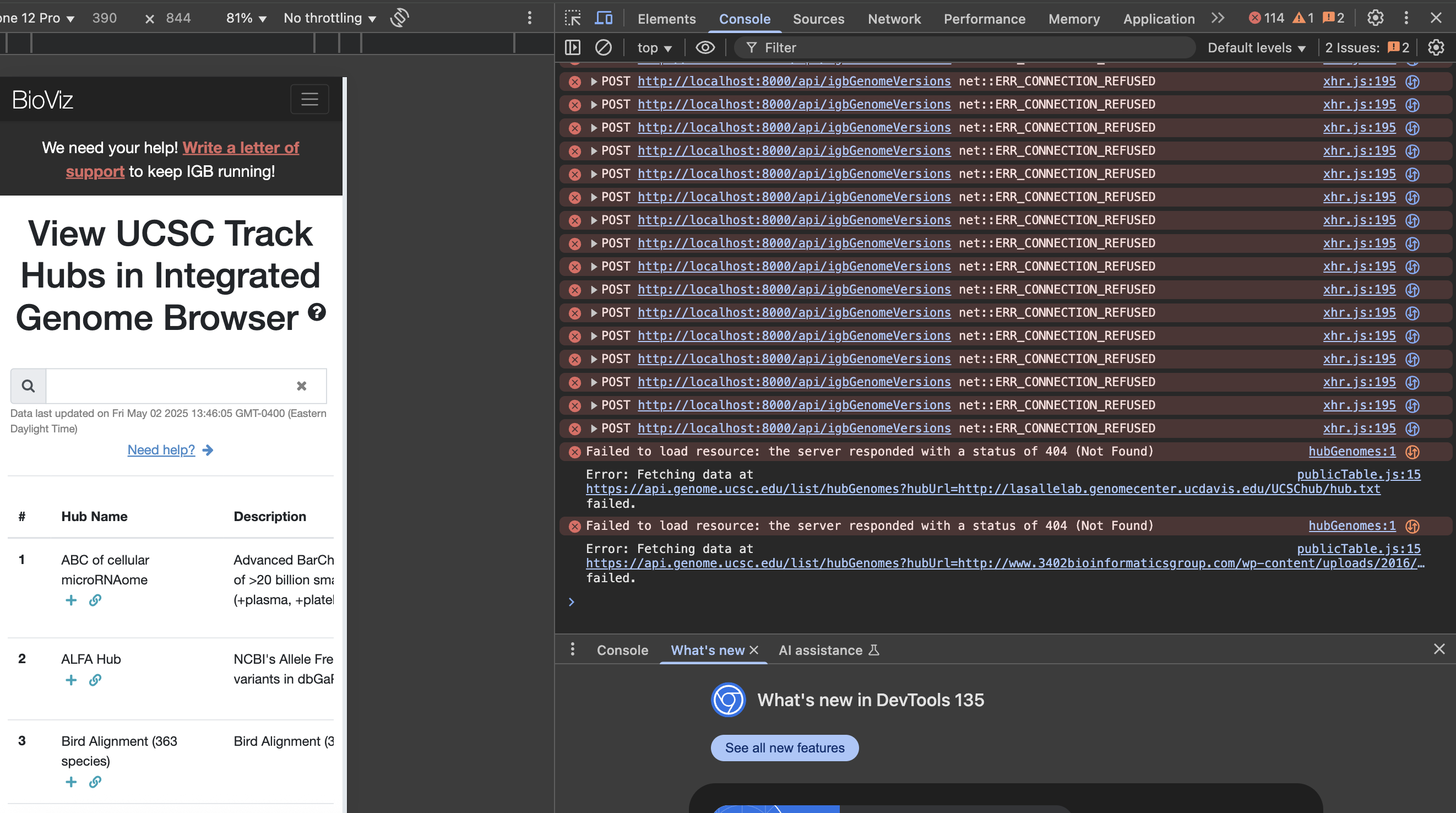Click the rotate device orientation icon
Image resolution: width=1456 pixels, height=813 pixels.
(399, 18)
